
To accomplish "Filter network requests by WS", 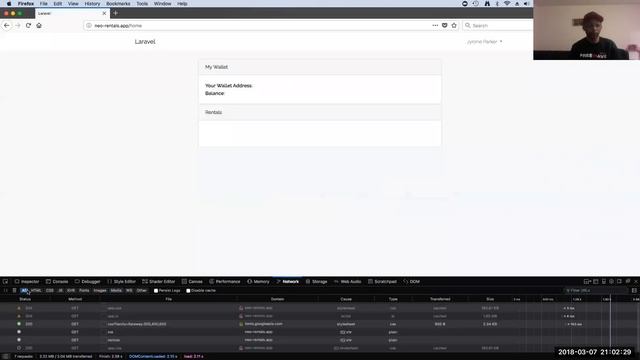I will [129, 291].
